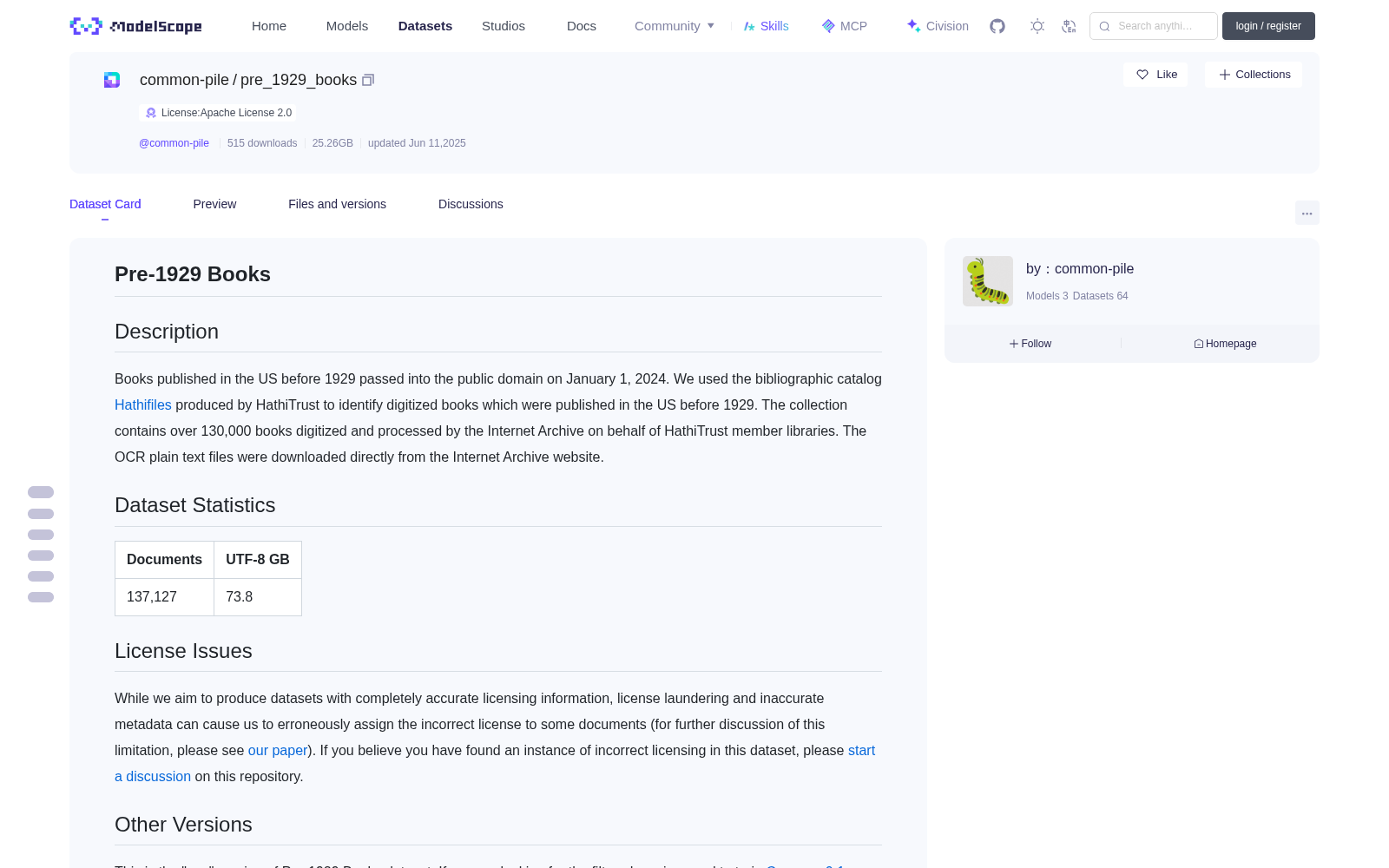Click the '25.26GB' size text
This screenshot has height=868, width=1389.
(332, 143)
